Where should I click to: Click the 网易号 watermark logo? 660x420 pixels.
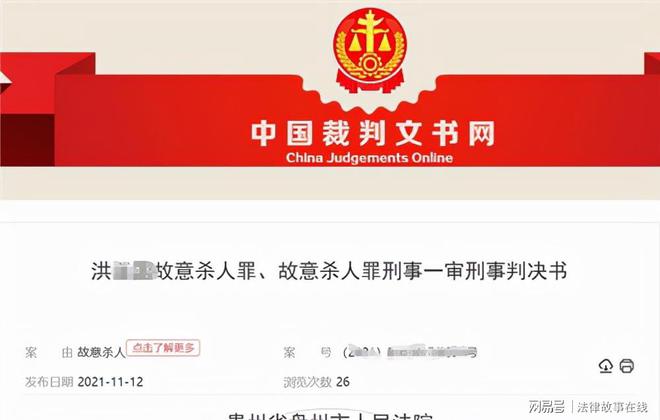click(x=546, y=407)
